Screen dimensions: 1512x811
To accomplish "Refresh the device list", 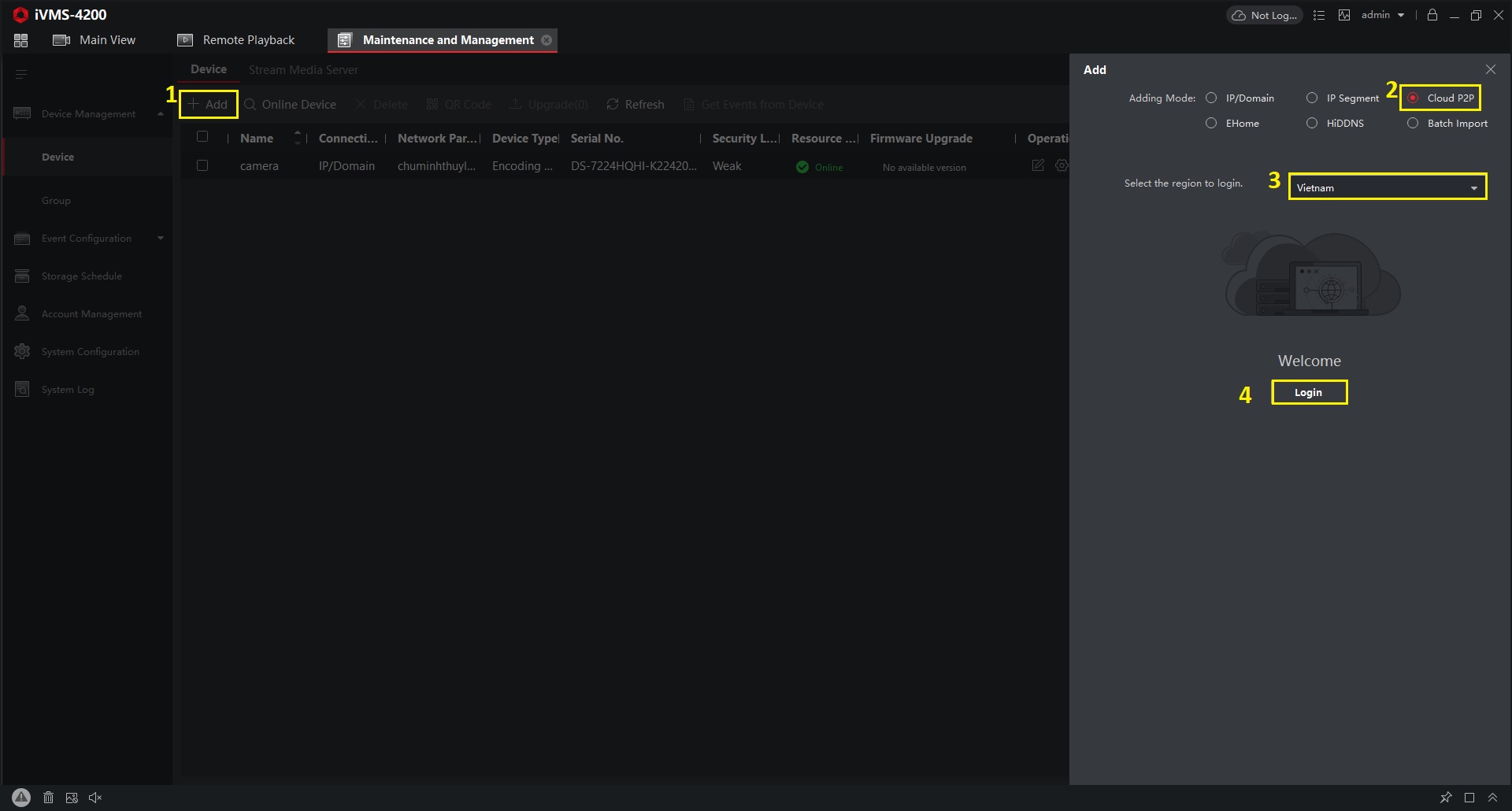I will (x=636, y=104).
